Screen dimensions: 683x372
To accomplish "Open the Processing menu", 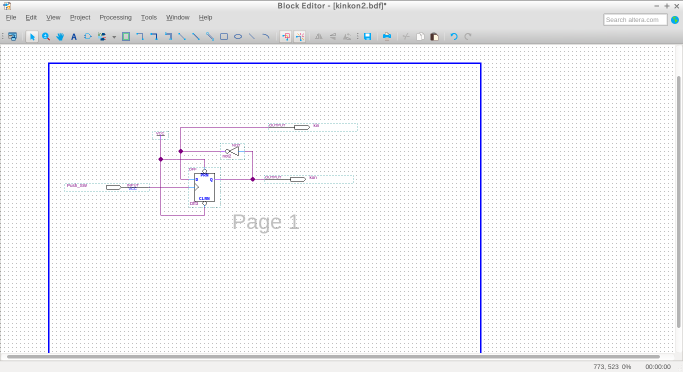I will (x=115, y=17).
